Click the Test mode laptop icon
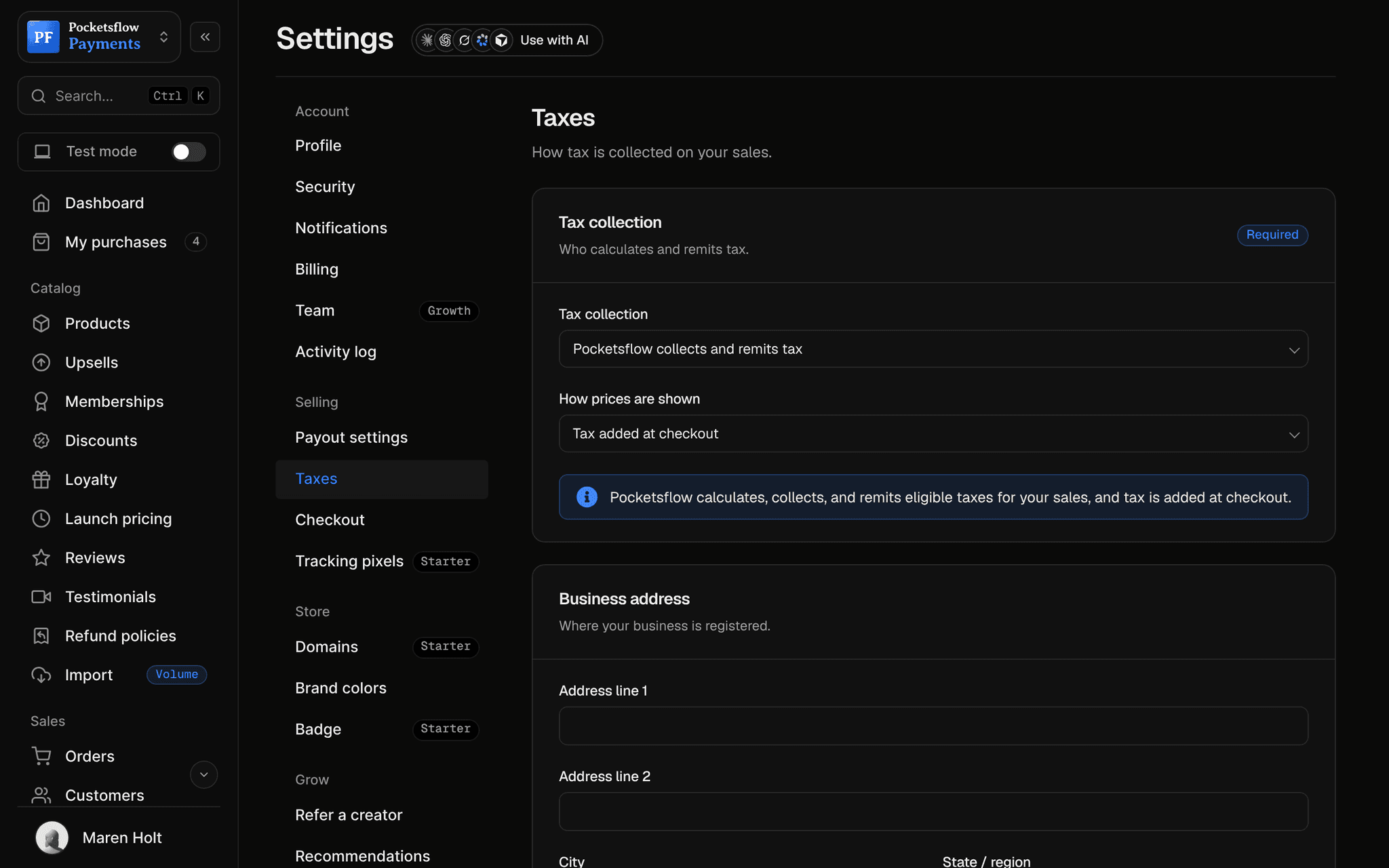The width and height of the screenshot is (1389, 868). point(42,151)
